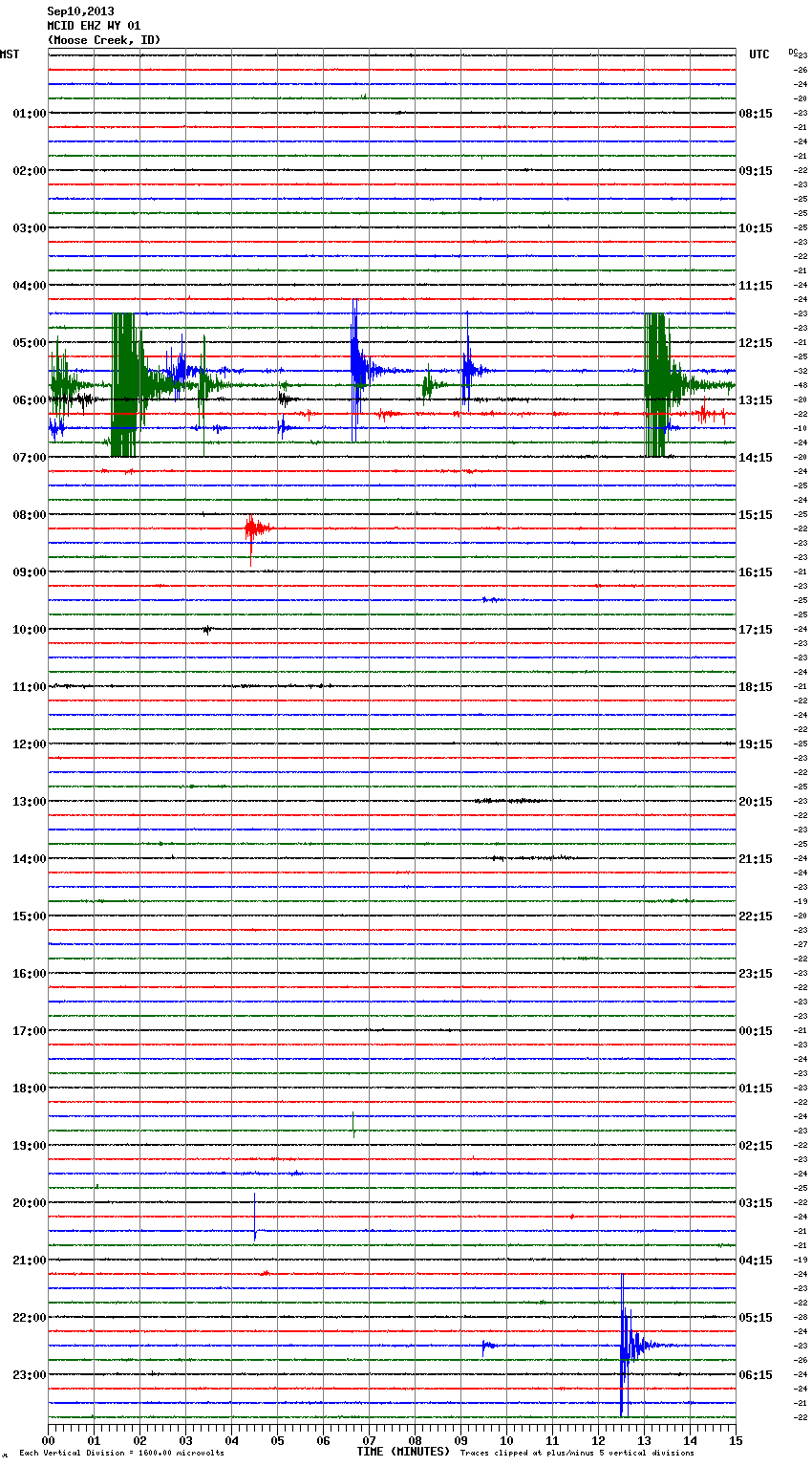The image size is (812, 1466).
Task: Select the 12:00 MST time label
Action: tap(30, 744)
